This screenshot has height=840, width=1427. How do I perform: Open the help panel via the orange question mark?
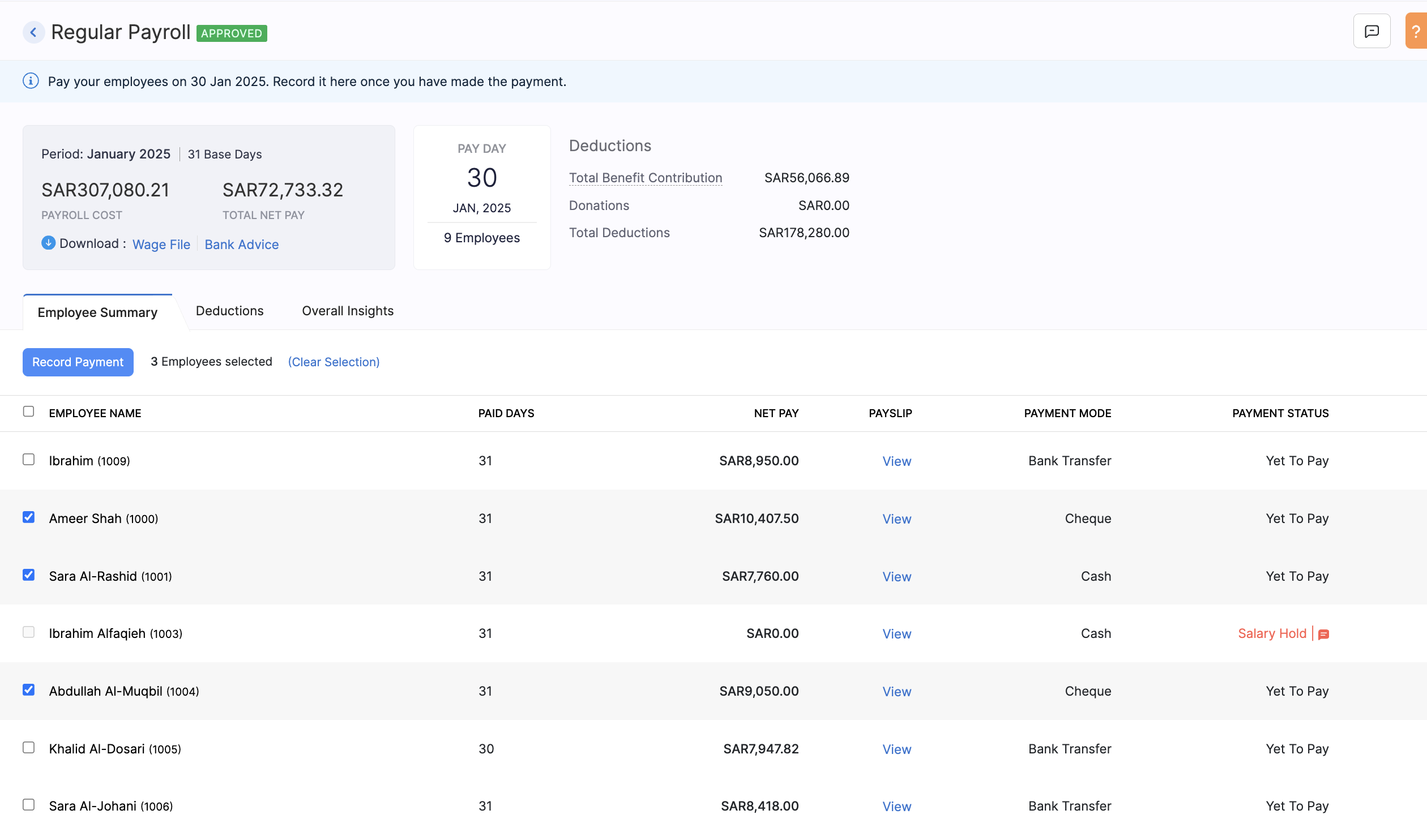1418,31
